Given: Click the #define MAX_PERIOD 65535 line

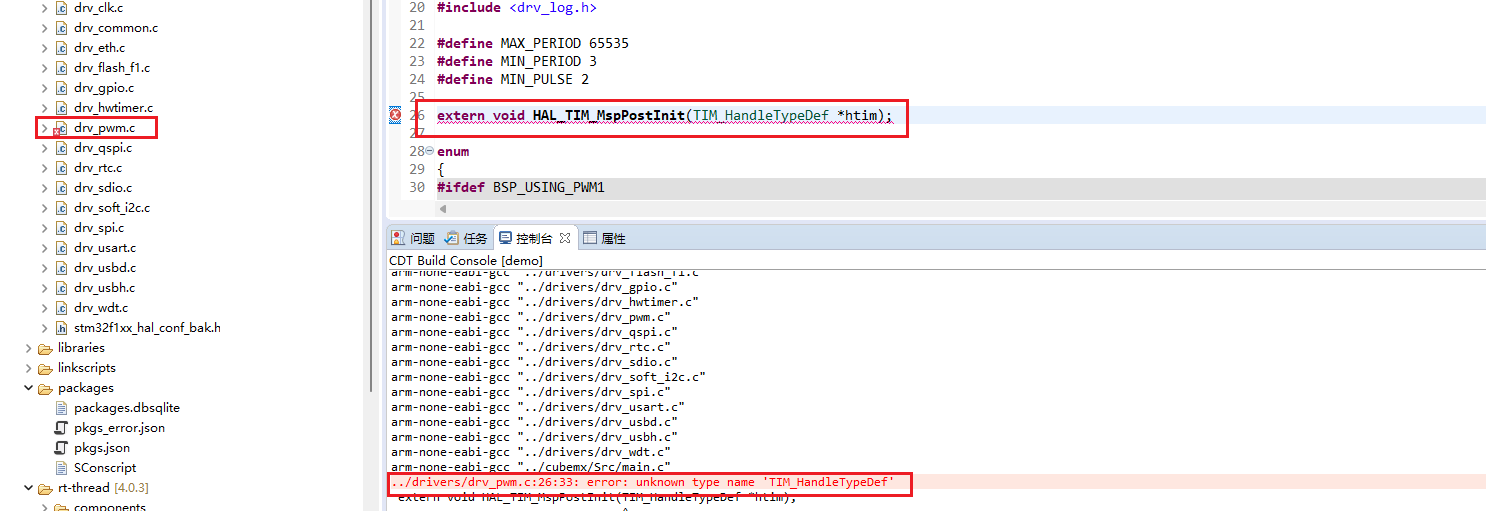Looking at the screenshot, I should tap(533, 44).
